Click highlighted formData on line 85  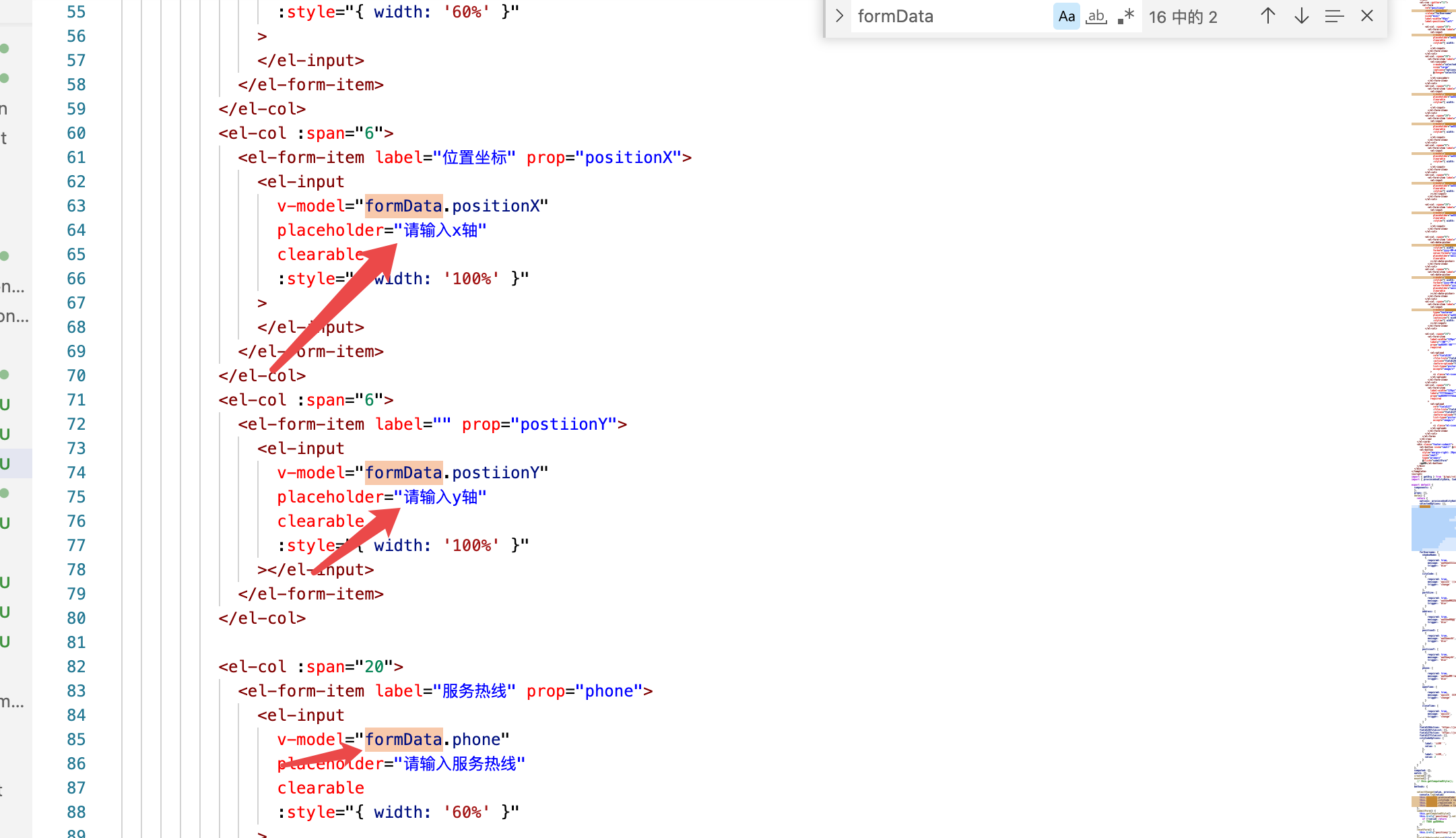(x=403, y=740)
